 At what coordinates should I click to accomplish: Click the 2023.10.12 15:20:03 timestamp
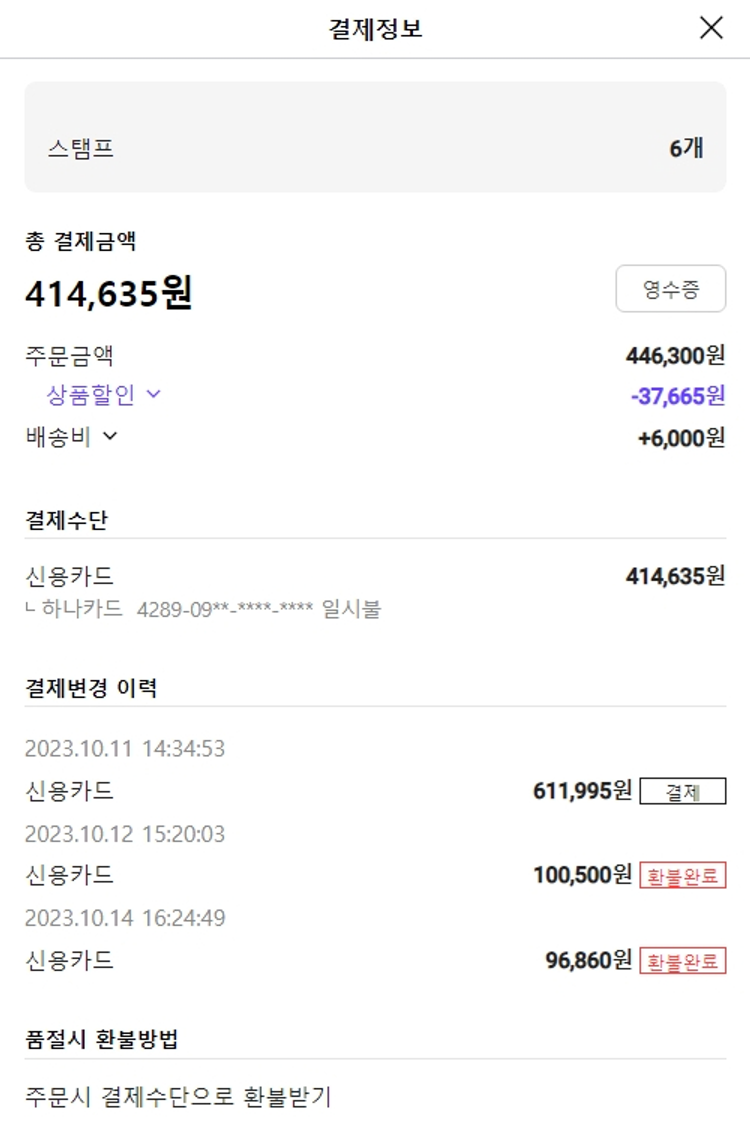pyautogui.click(x=124, y=833)
